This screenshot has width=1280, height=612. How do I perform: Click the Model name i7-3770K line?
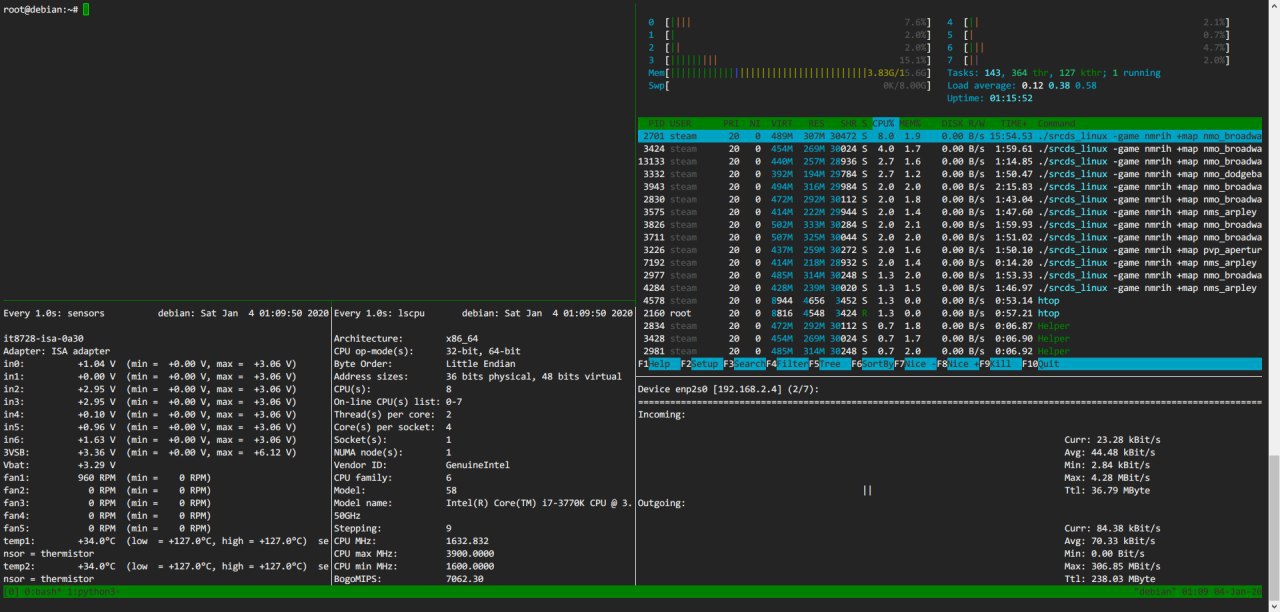tap(482, 503)
